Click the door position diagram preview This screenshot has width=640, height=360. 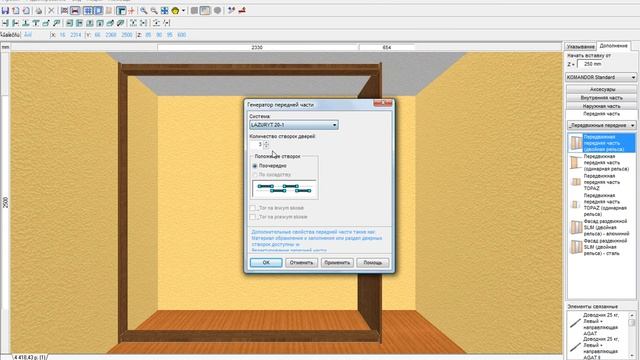[284, 189]
